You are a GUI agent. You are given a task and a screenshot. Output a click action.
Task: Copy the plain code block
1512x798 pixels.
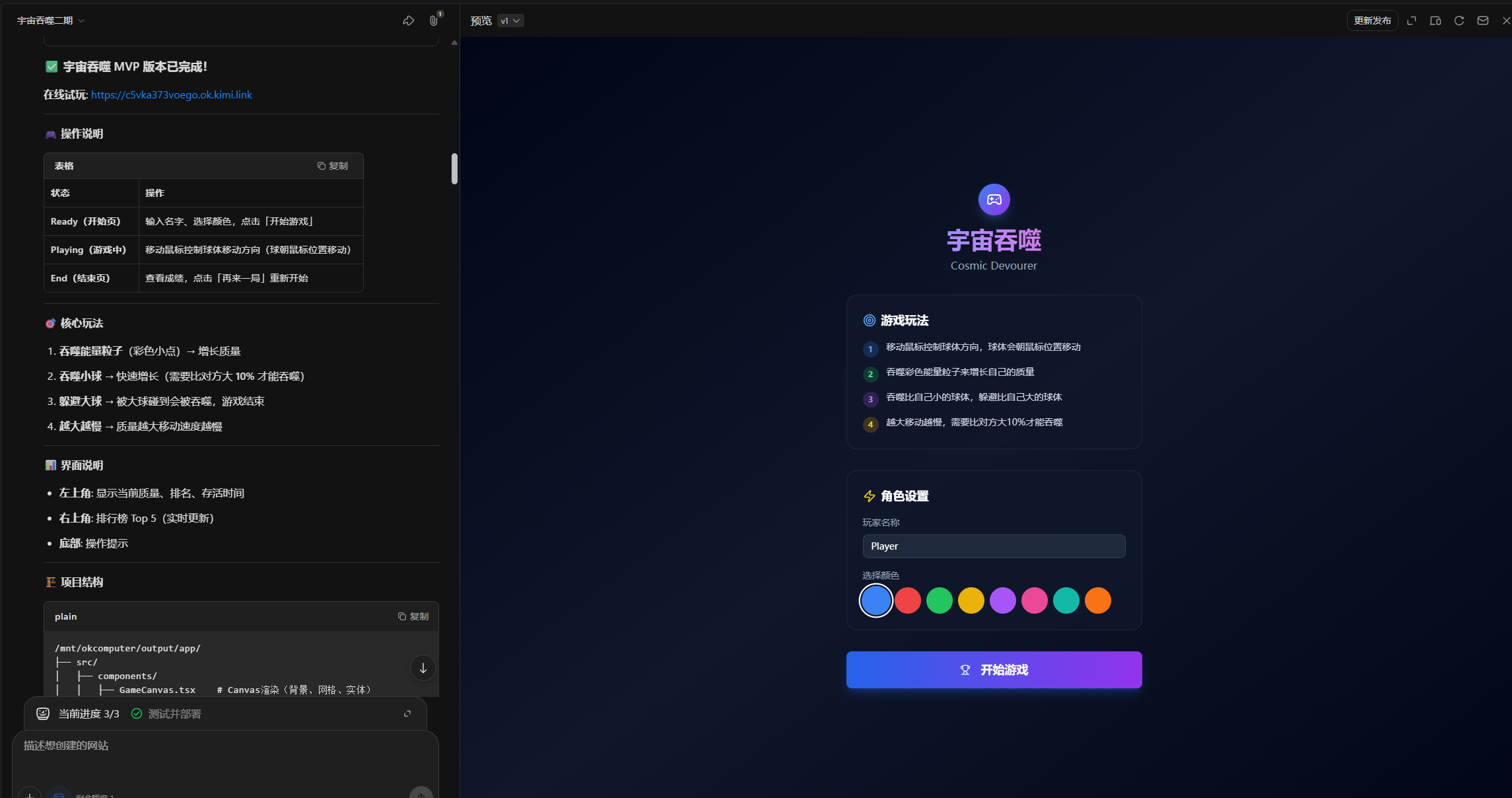coord(413,616)
